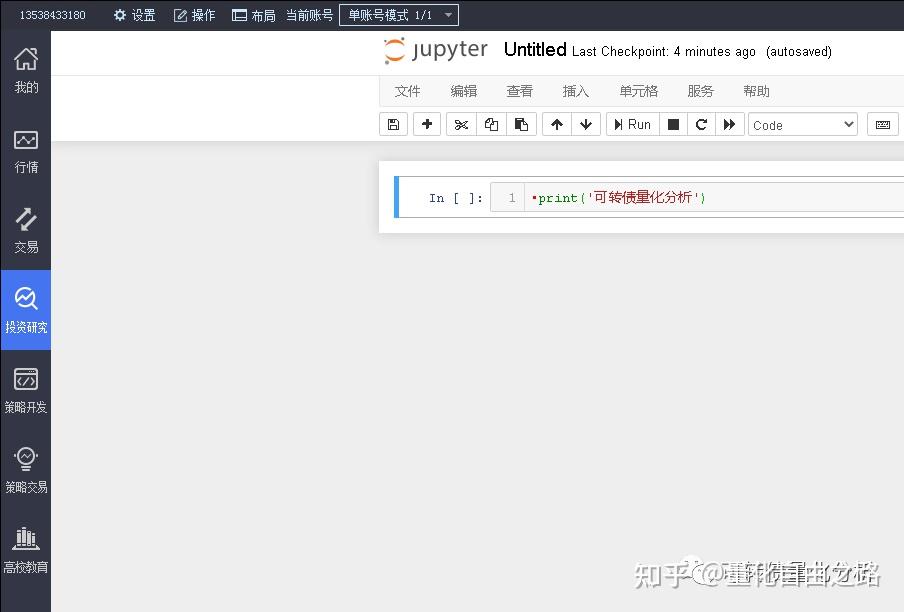Image resolution: width=904 pixels, height=612 pixels.
Task: Click the save notebook icon
Action: tap(393, 124)
